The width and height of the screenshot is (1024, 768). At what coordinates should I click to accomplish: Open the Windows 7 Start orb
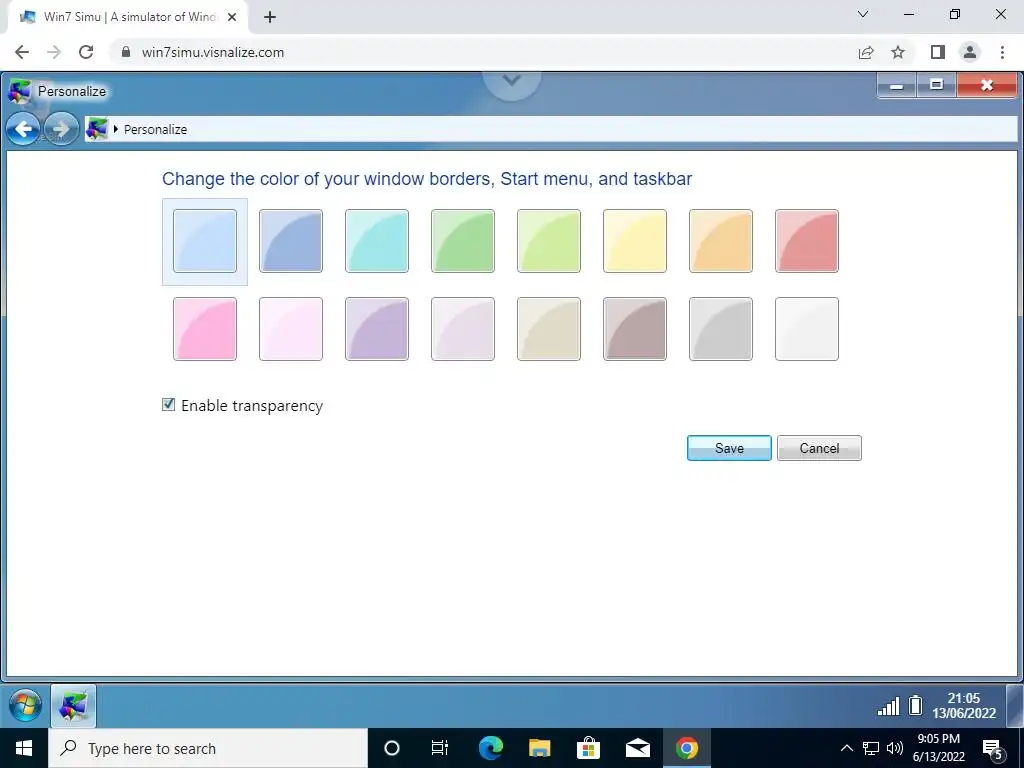point(25,706)
